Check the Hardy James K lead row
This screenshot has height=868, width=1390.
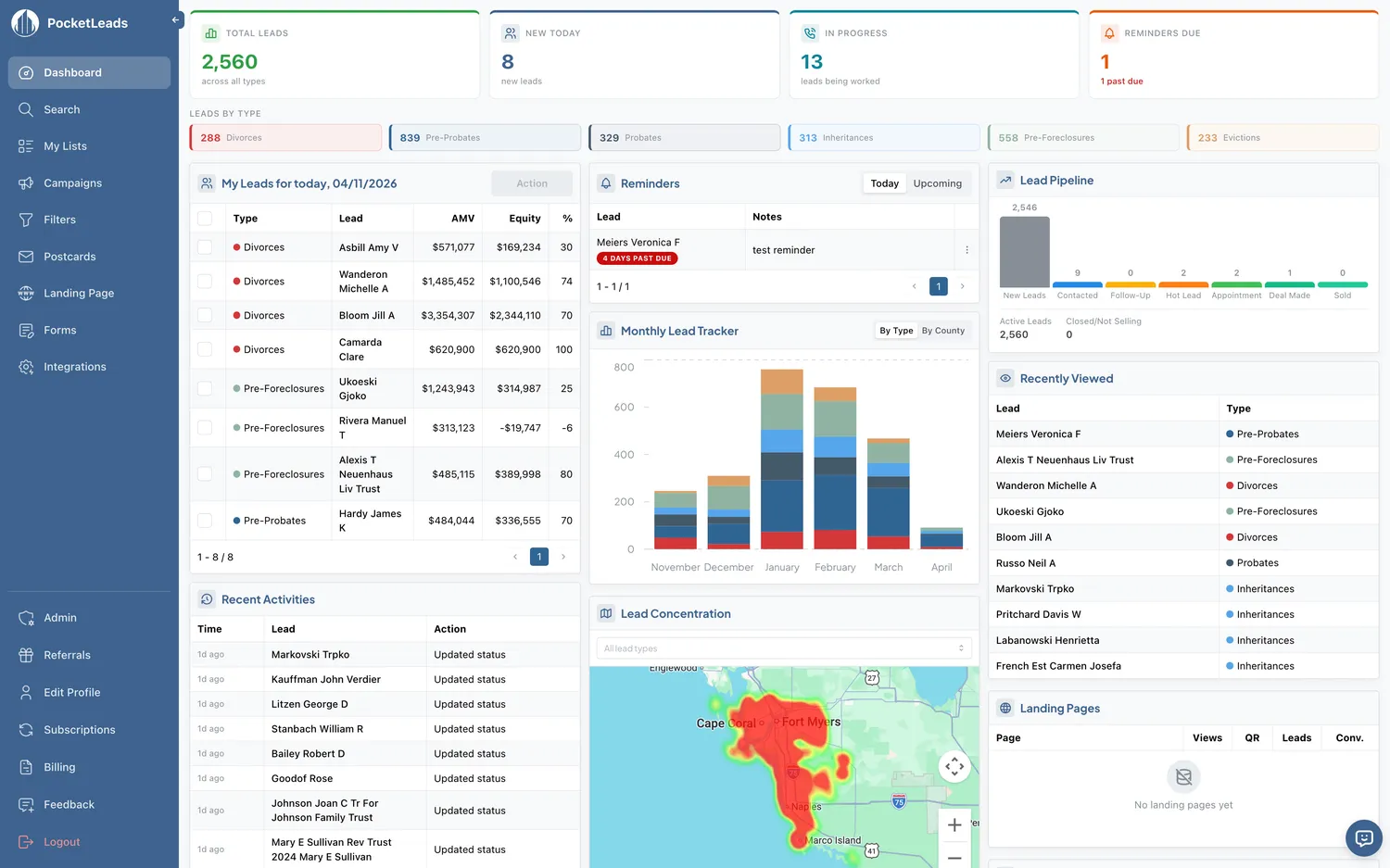click(x=205, y=521)
